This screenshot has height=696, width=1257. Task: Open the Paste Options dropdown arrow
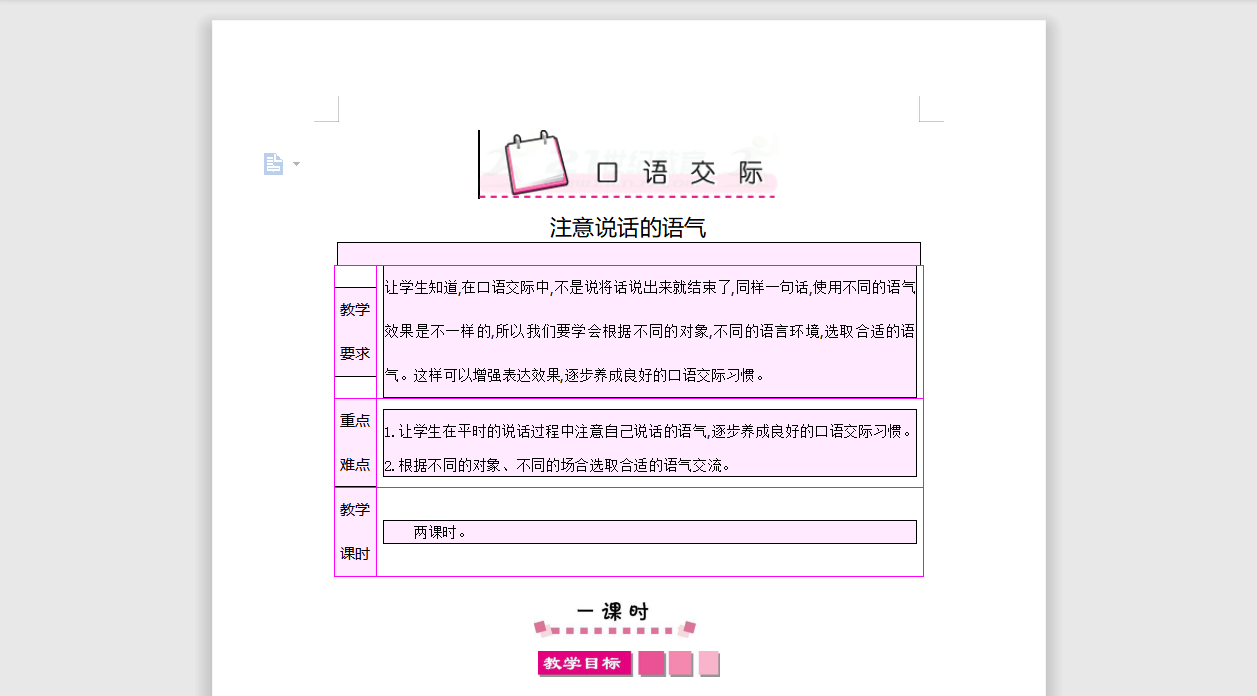(x=294, y=164)
